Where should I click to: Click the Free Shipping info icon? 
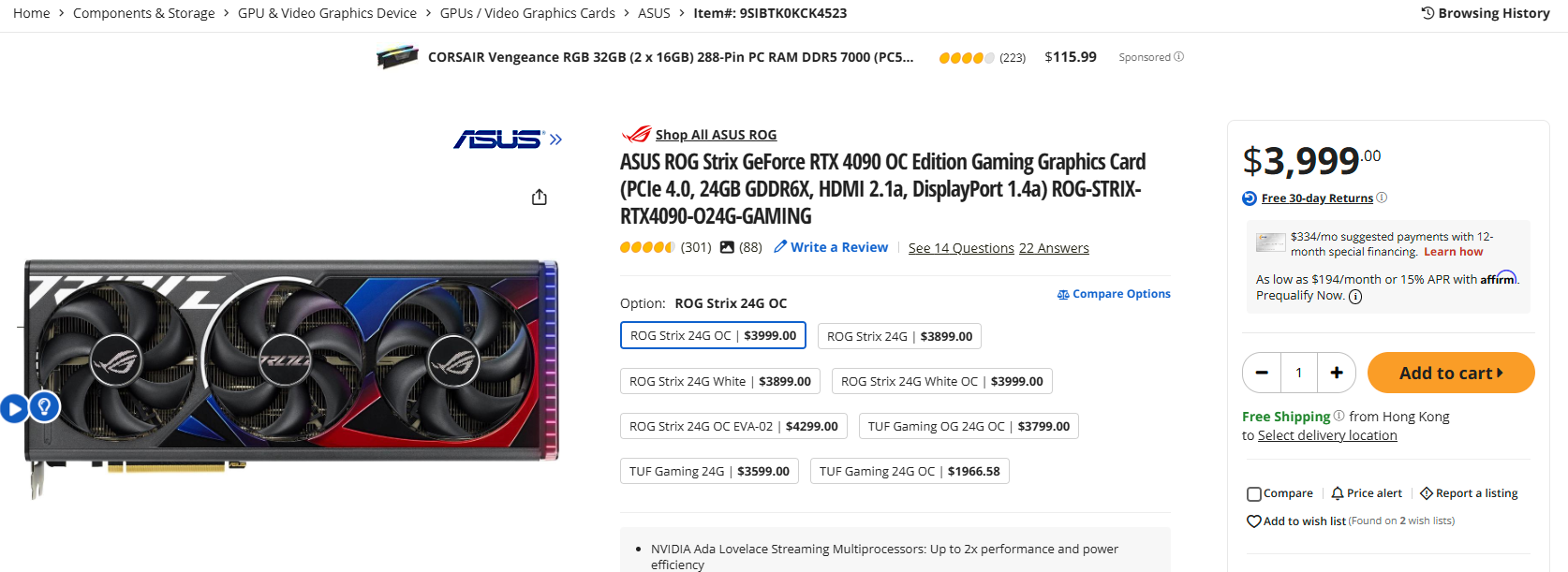pyautogui.click(x=1339, y=416)
